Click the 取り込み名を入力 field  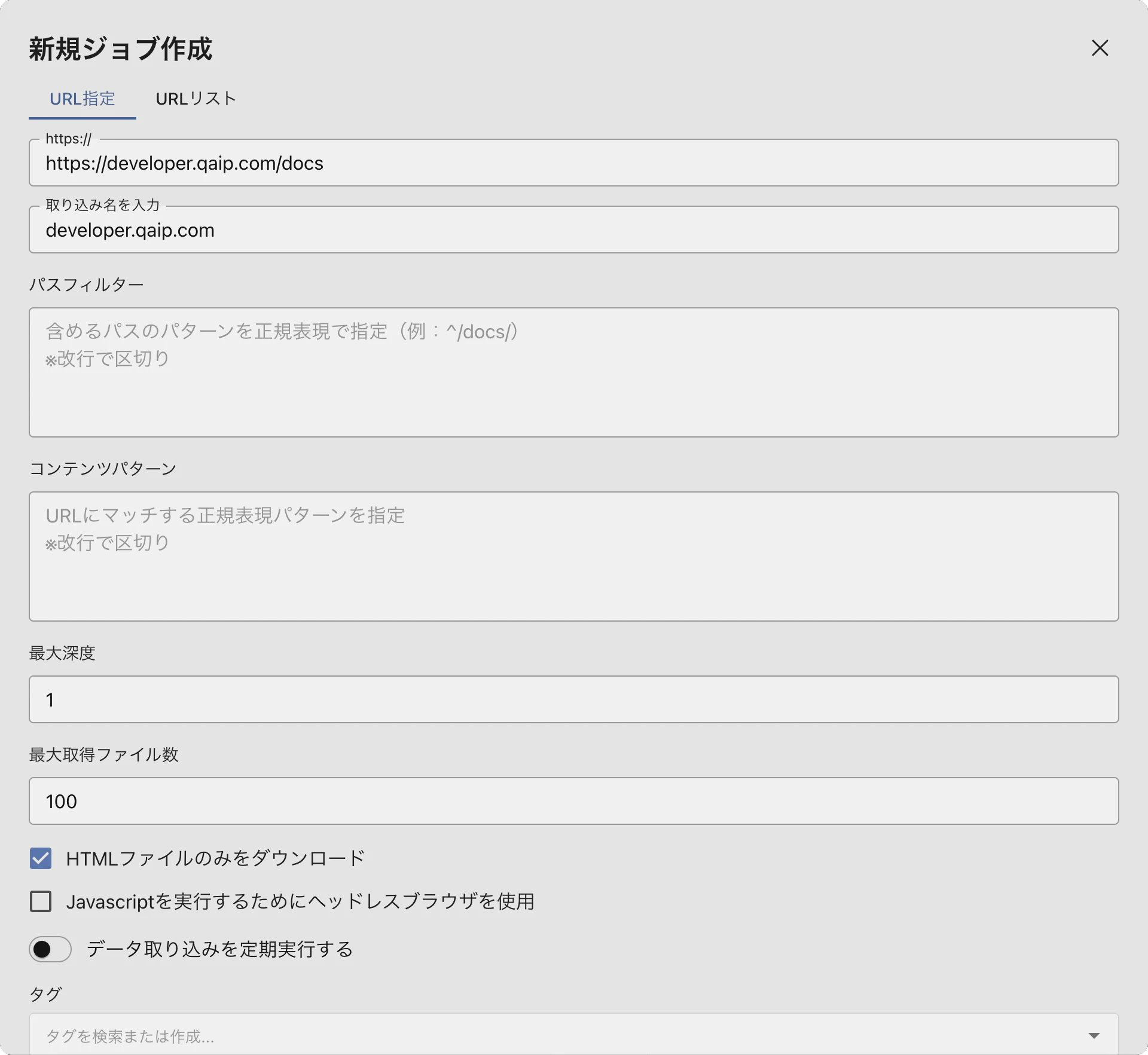[573, 230]
